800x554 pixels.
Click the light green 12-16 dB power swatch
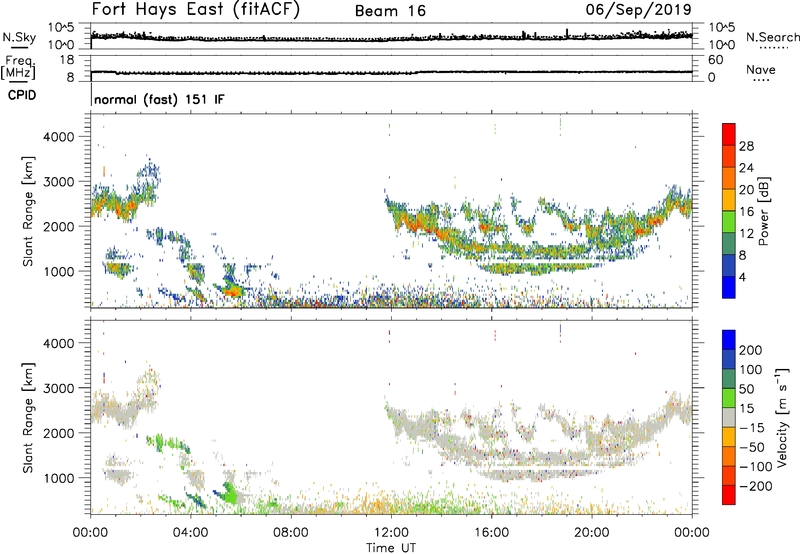click(729, 222)
